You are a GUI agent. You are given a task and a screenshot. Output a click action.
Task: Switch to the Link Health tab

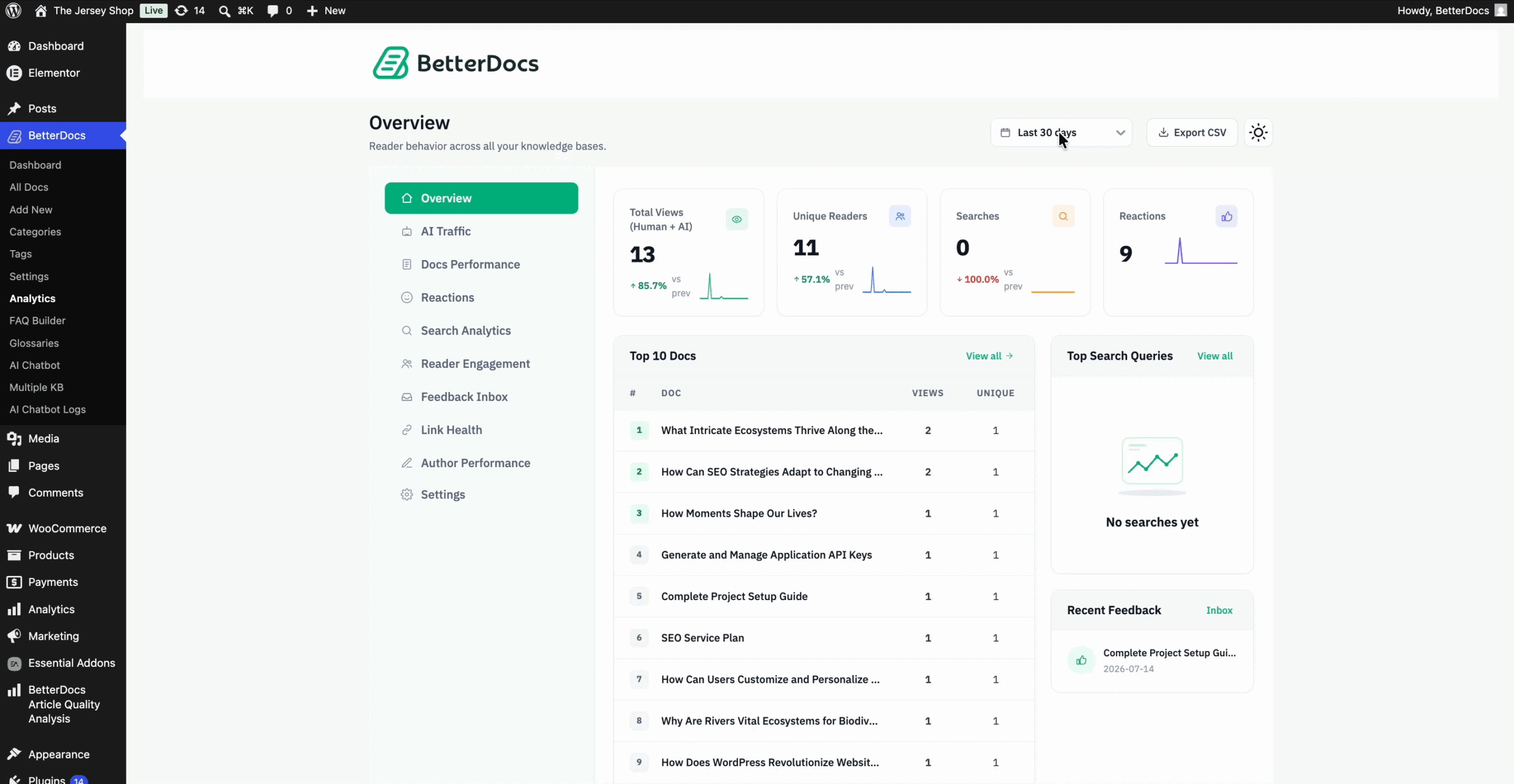481,430
